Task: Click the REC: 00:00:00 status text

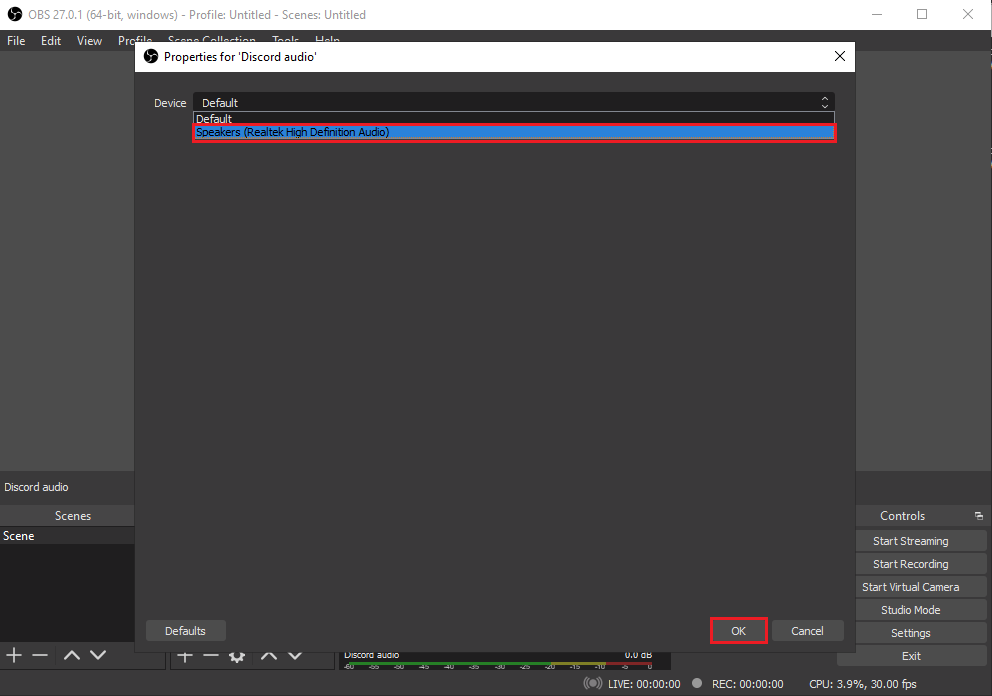Action: [747, 684]
